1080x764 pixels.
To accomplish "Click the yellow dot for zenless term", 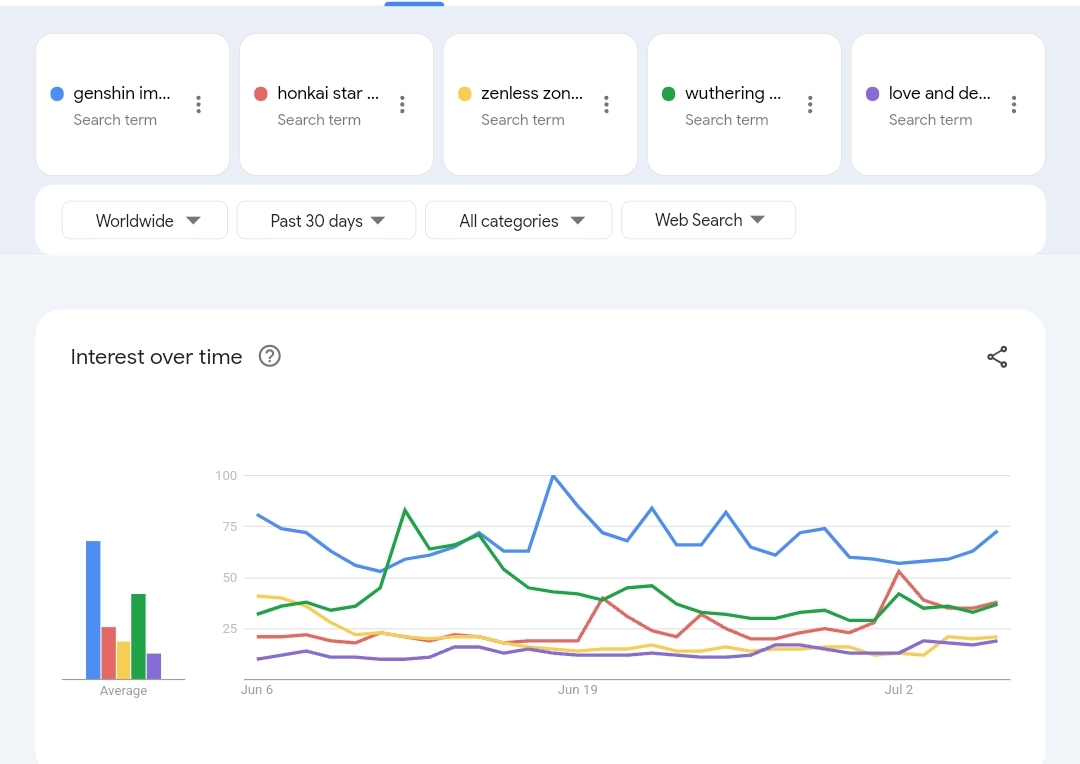I will pyautogui.click(x=465, y=94).
